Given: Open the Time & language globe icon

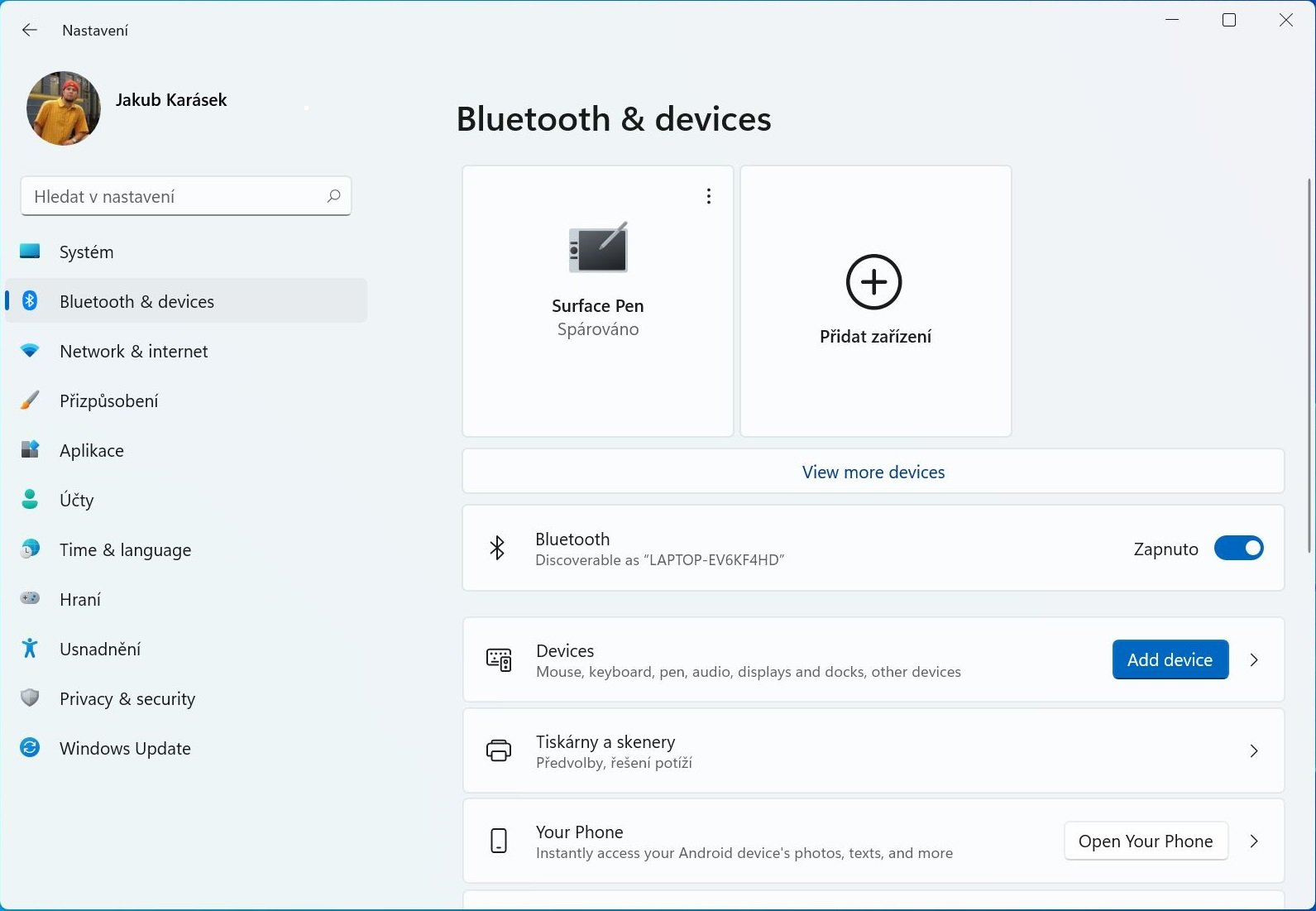Looking at the screenshot, I should [x=30, y=549].
